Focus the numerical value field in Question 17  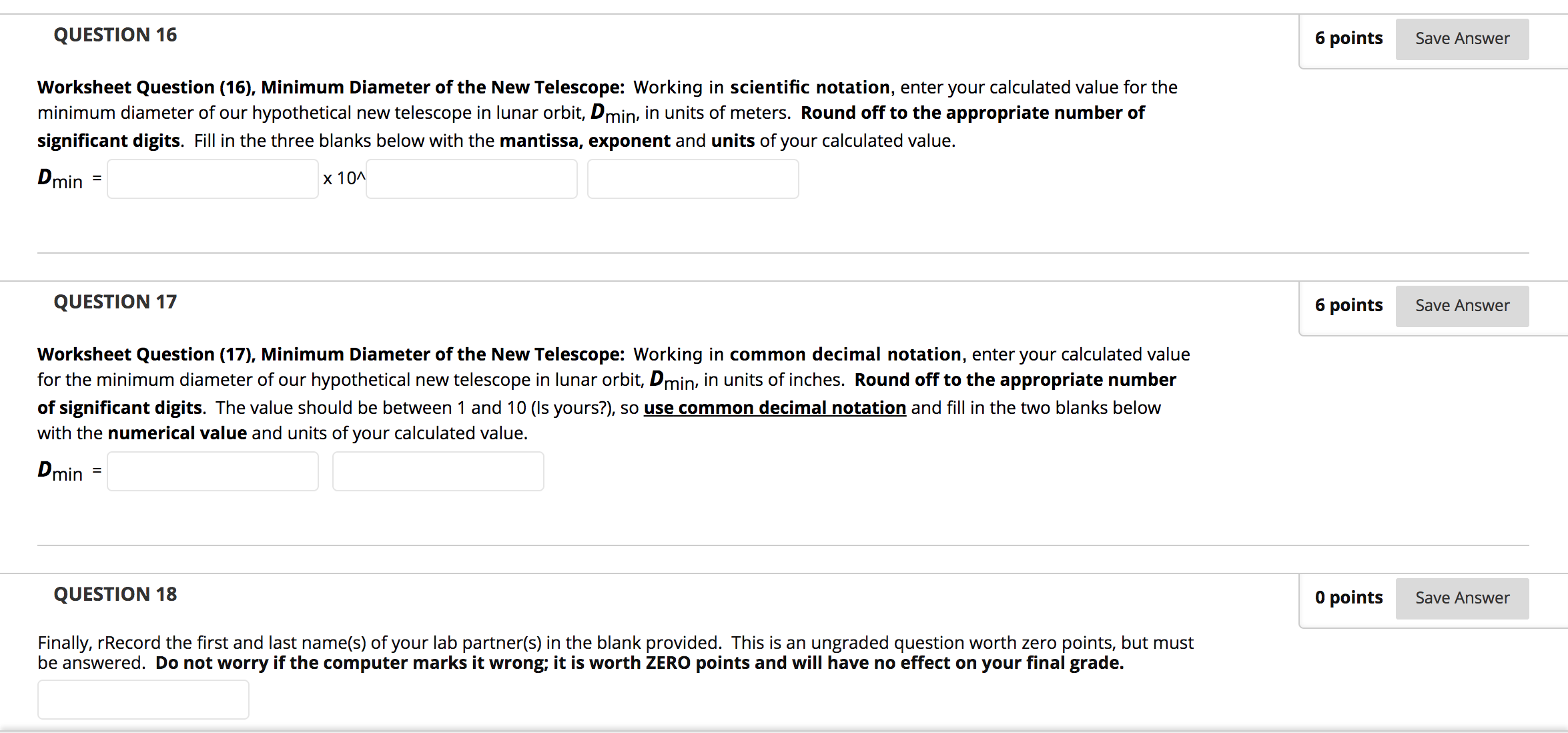(x=213, y=471)
